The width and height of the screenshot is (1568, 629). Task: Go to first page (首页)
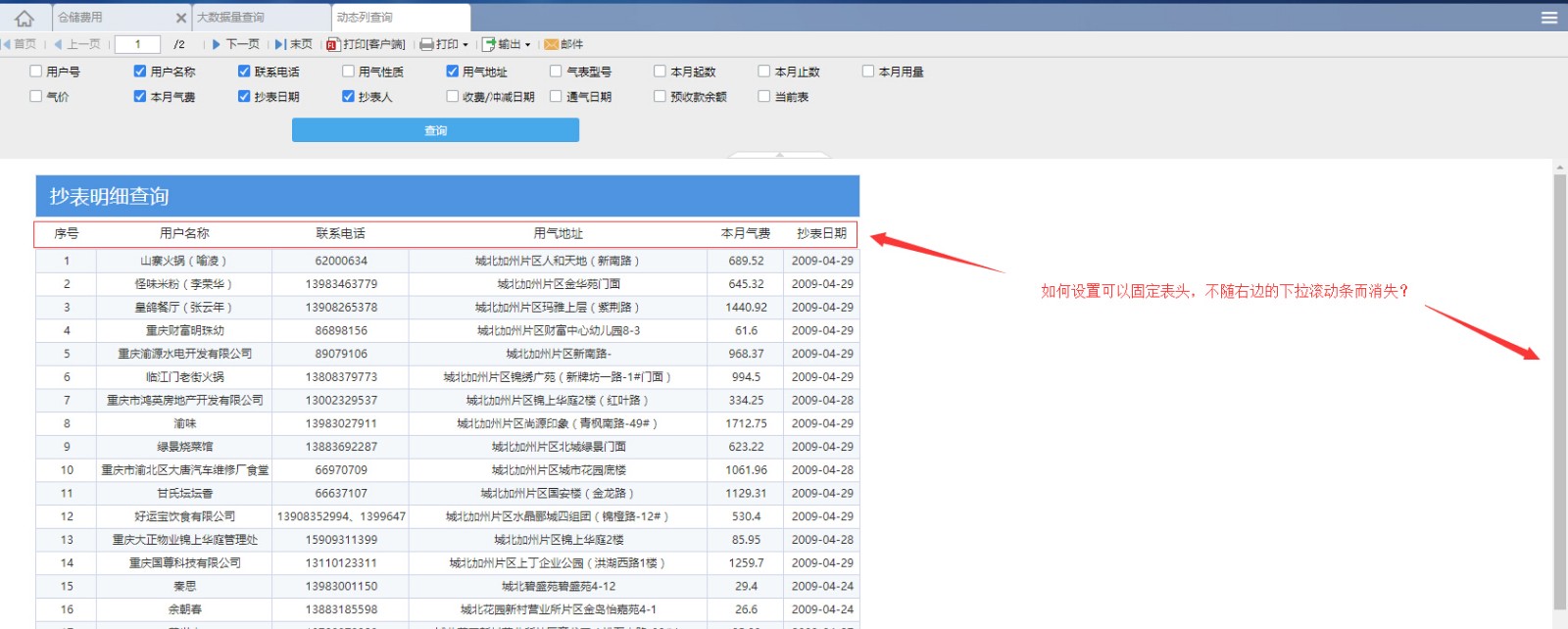(x=20, y=44)
